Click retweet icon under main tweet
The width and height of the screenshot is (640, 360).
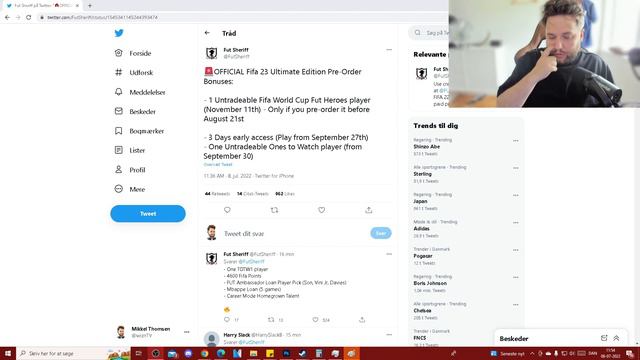(x=274, y=210)
